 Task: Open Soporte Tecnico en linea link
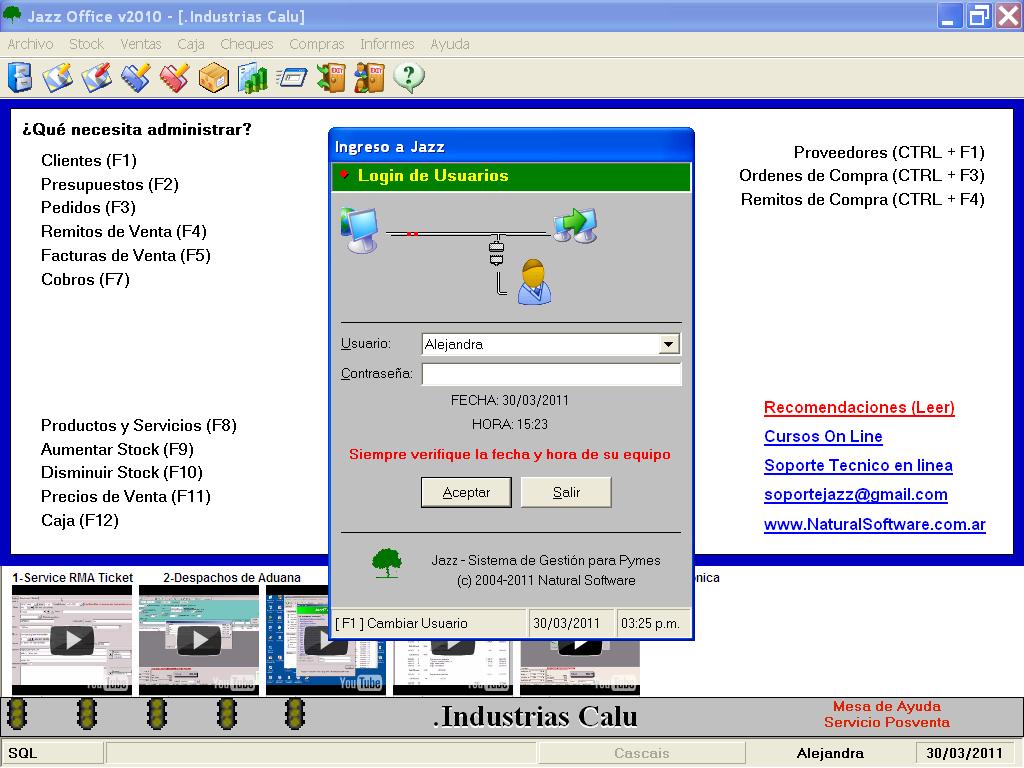(x=858, y=466)
